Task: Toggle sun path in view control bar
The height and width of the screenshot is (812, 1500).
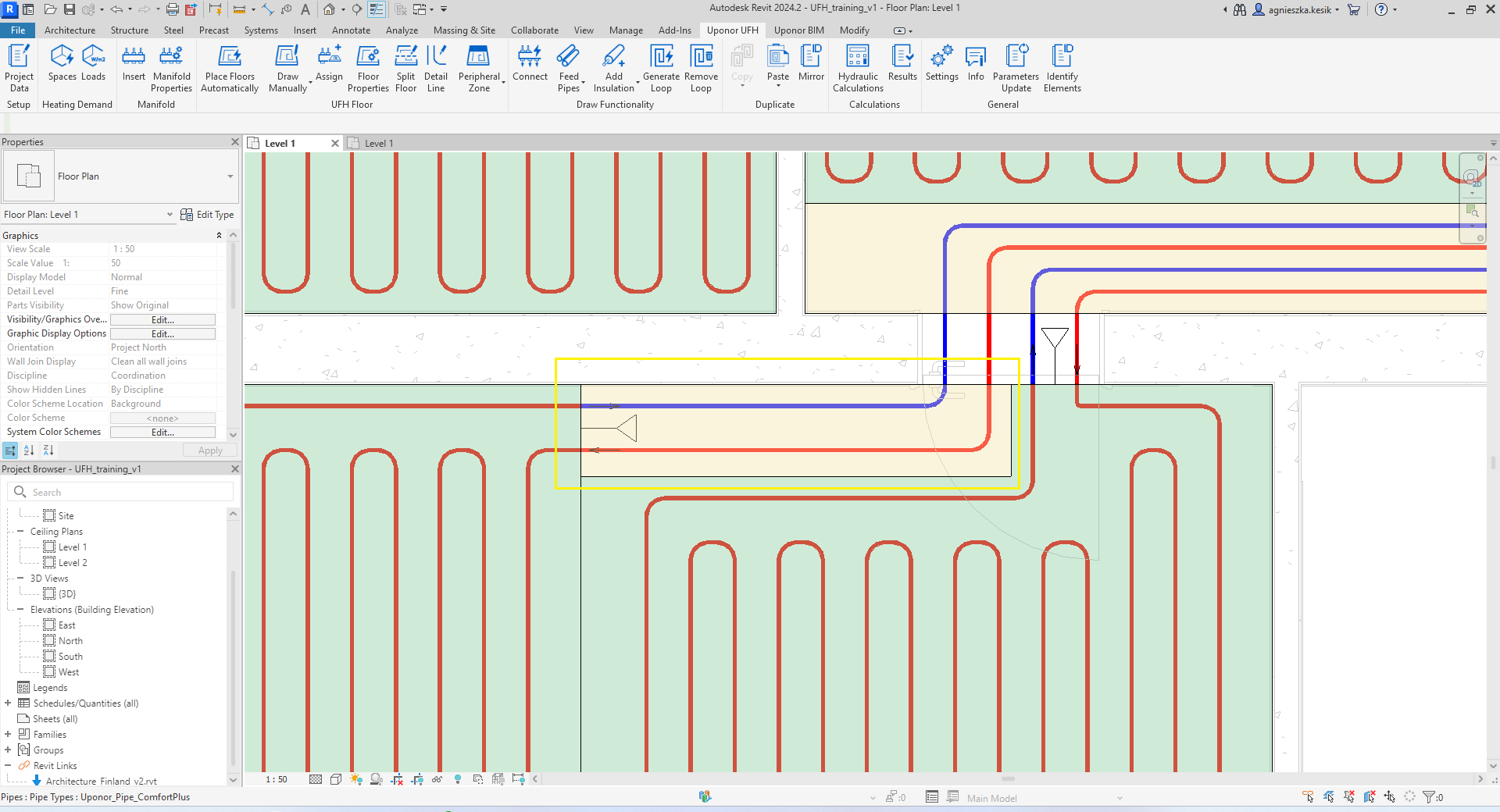Action: (x=356, y=779)
